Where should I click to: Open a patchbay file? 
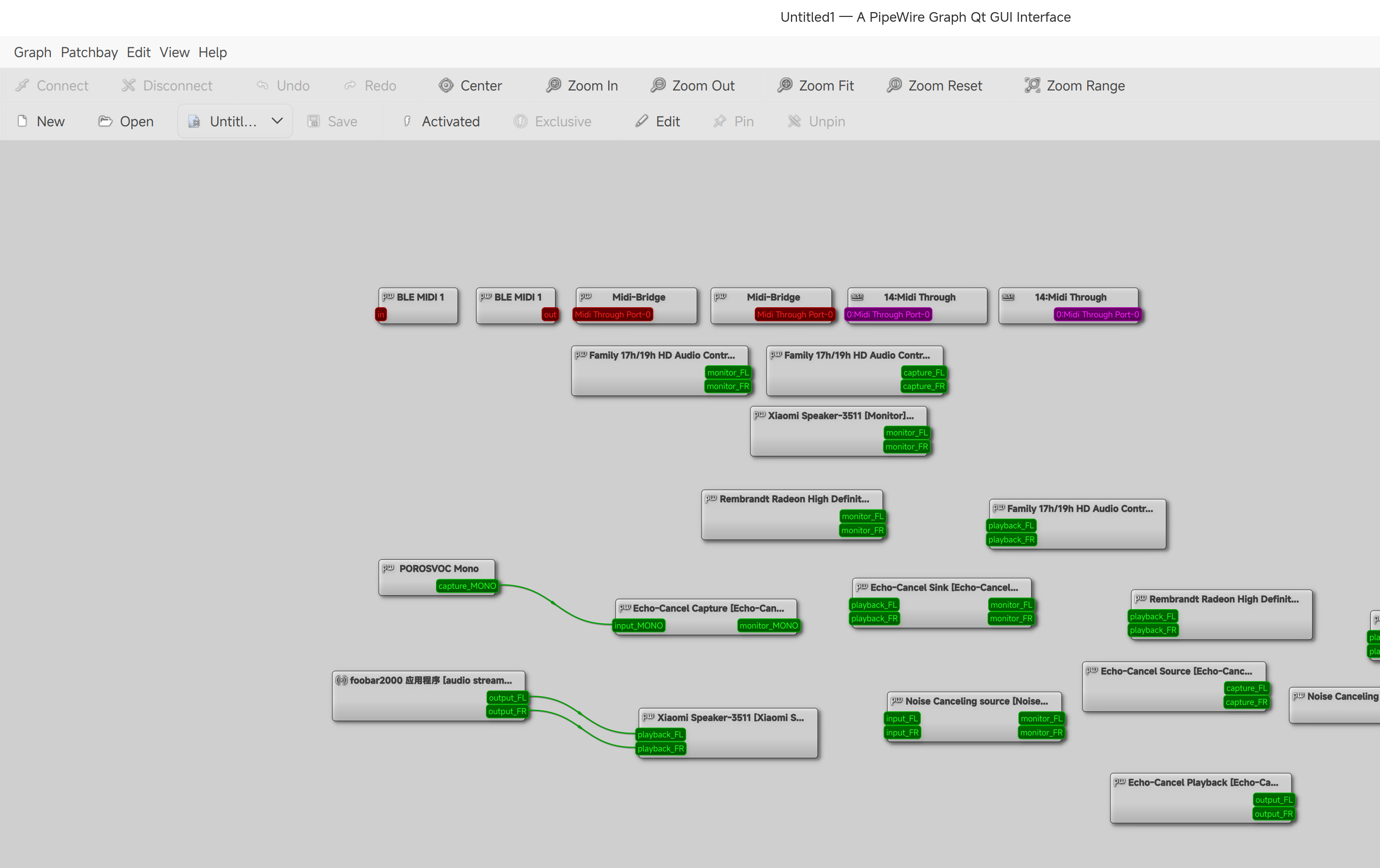126,121
